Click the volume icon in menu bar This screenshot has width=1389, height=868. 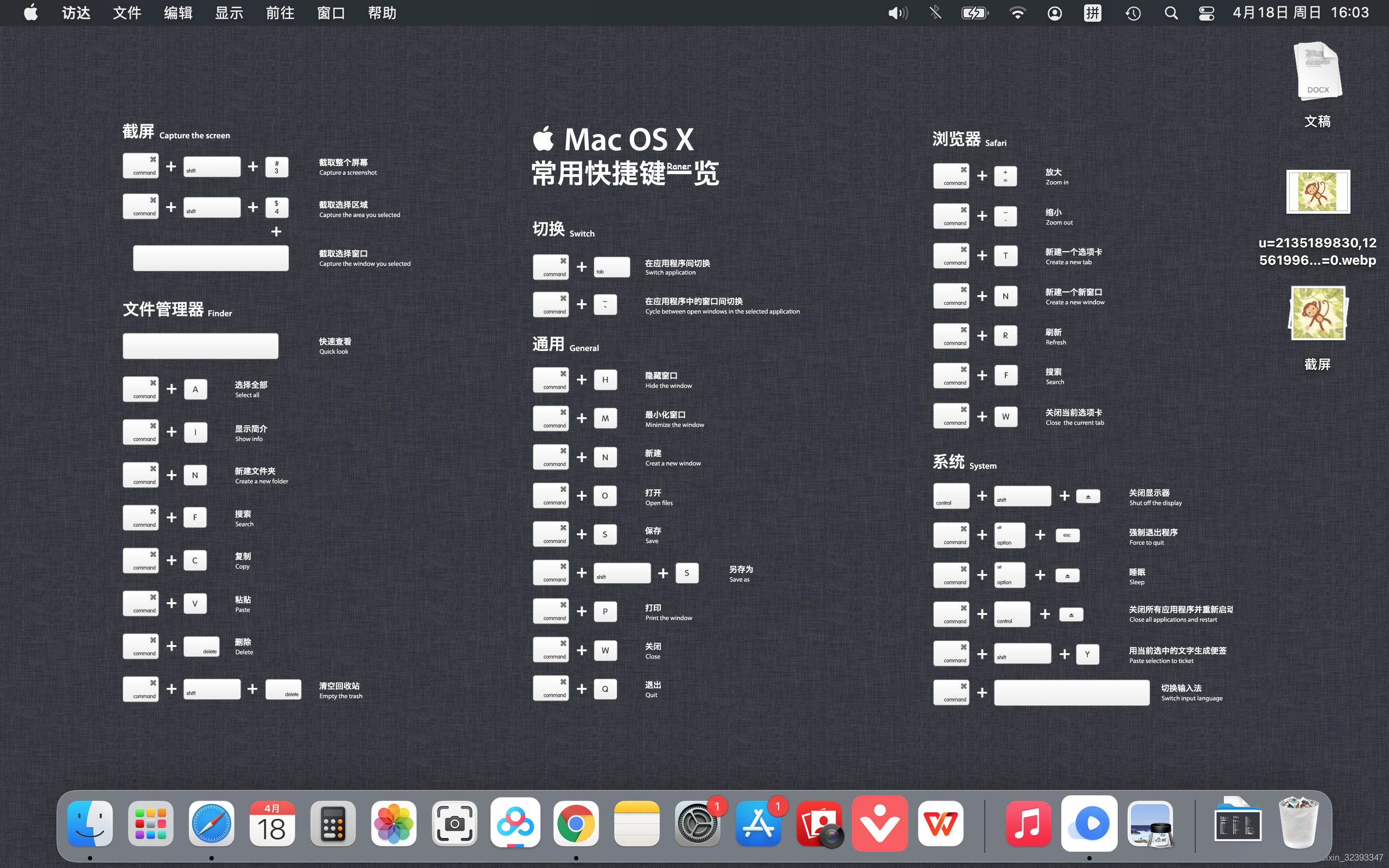point(897,12)
